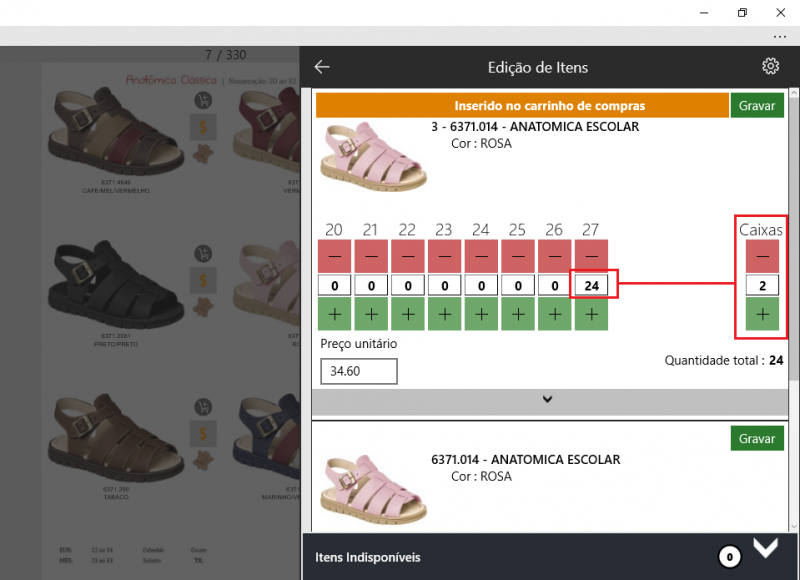Click the Caixas quantity field
The width and height of the screenshot is (800, 580).
tap(762, 286)
